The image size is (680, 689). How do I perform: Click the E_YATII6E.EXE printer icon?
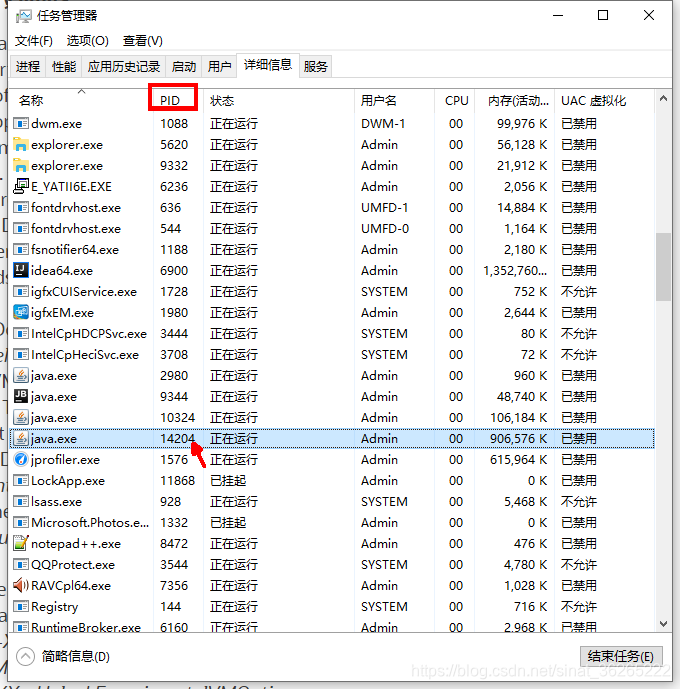pyautogui.click(x=21, y=186)
